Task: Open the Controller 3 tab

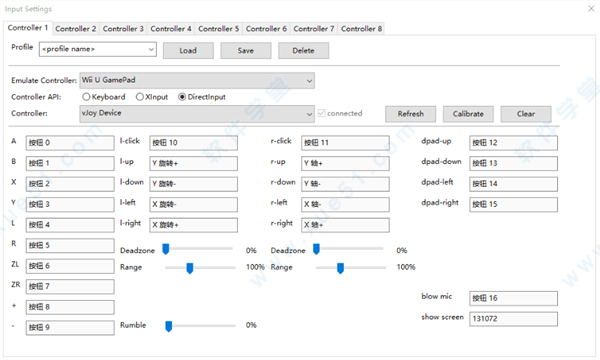Action: click(123, 29)
